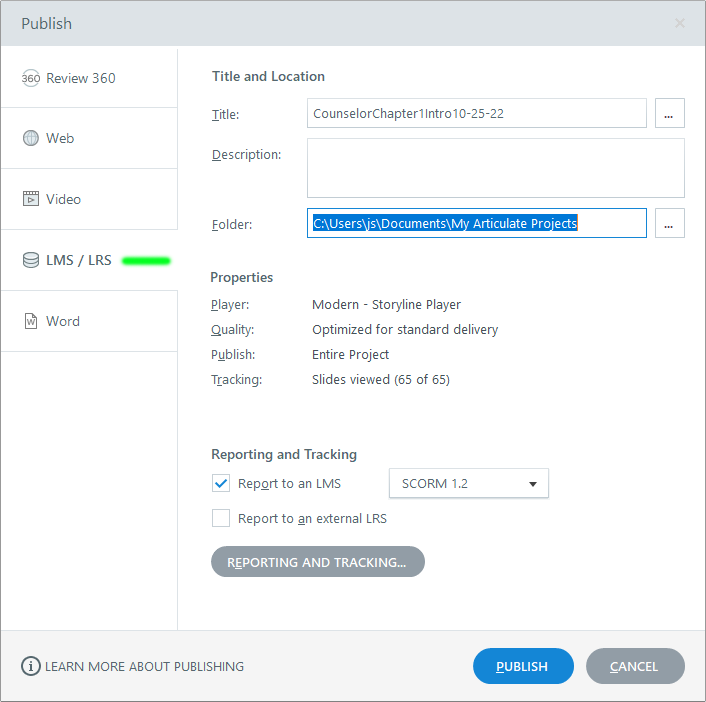This screenshot has width=706, height=702.
Task: Click the info icon beside Learn More
Action: (31, 666)
